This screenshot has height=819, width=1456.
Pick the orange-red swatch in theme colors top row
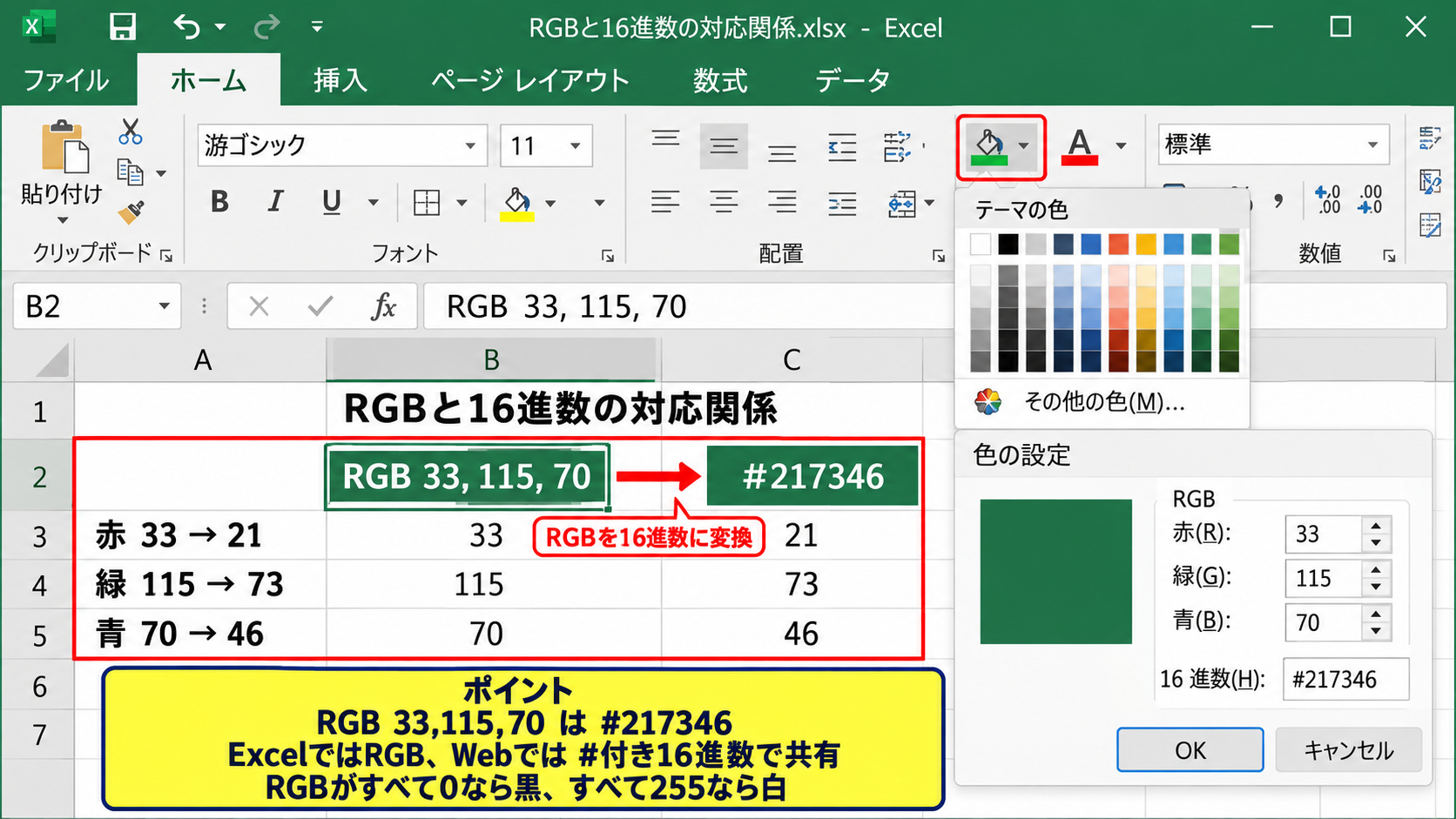1119,245
